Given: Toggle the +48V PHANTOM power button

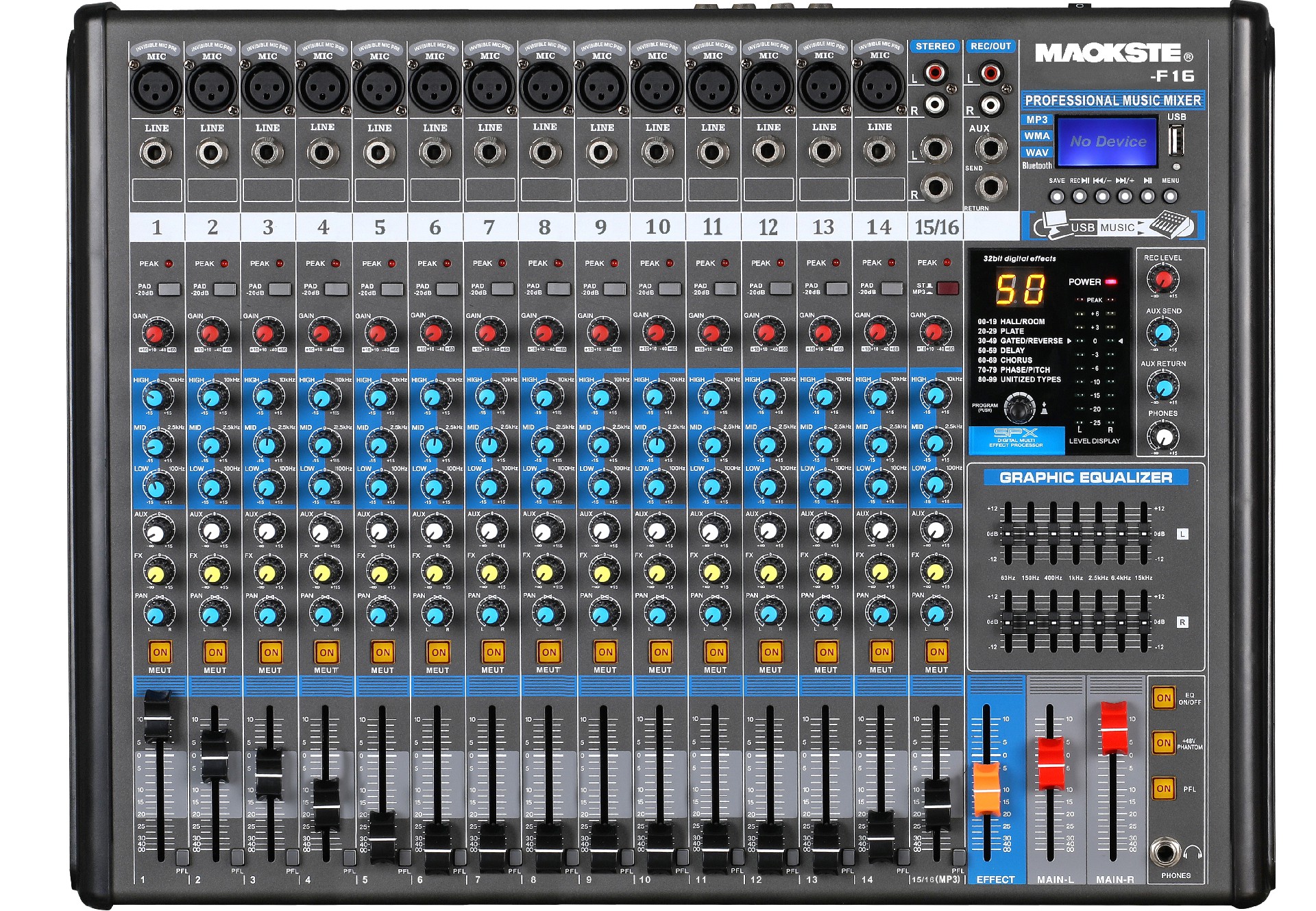Looking at the screenshot, I should (x=1163, y=742).
